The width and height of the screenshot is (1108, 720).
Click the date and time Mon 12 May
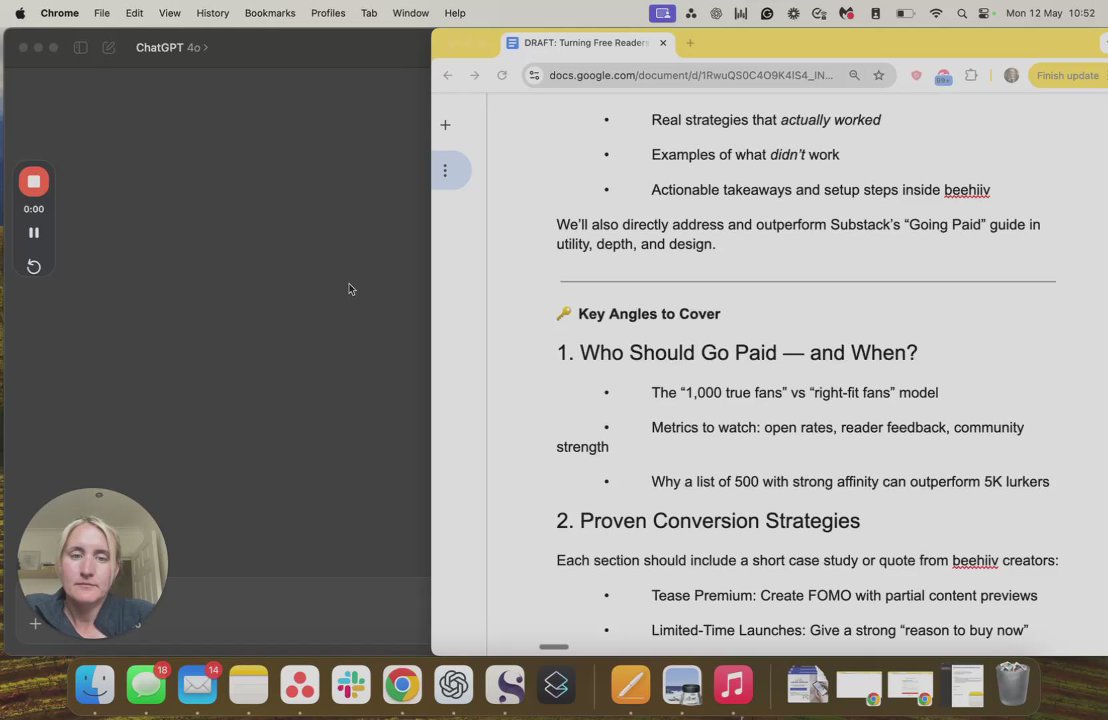(x=1050, y=13)
